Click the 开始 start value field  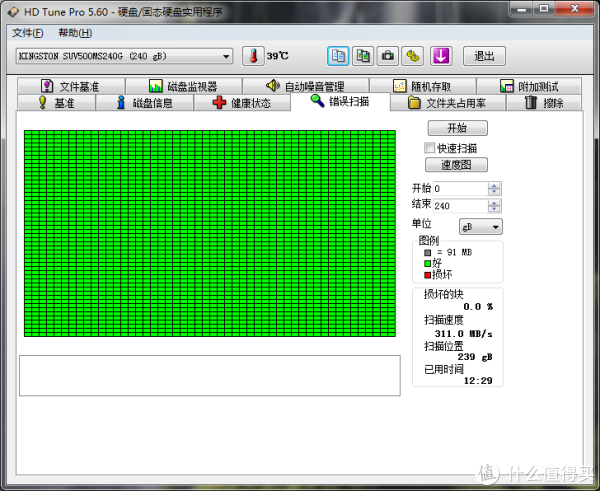click(x=460, y=188)
